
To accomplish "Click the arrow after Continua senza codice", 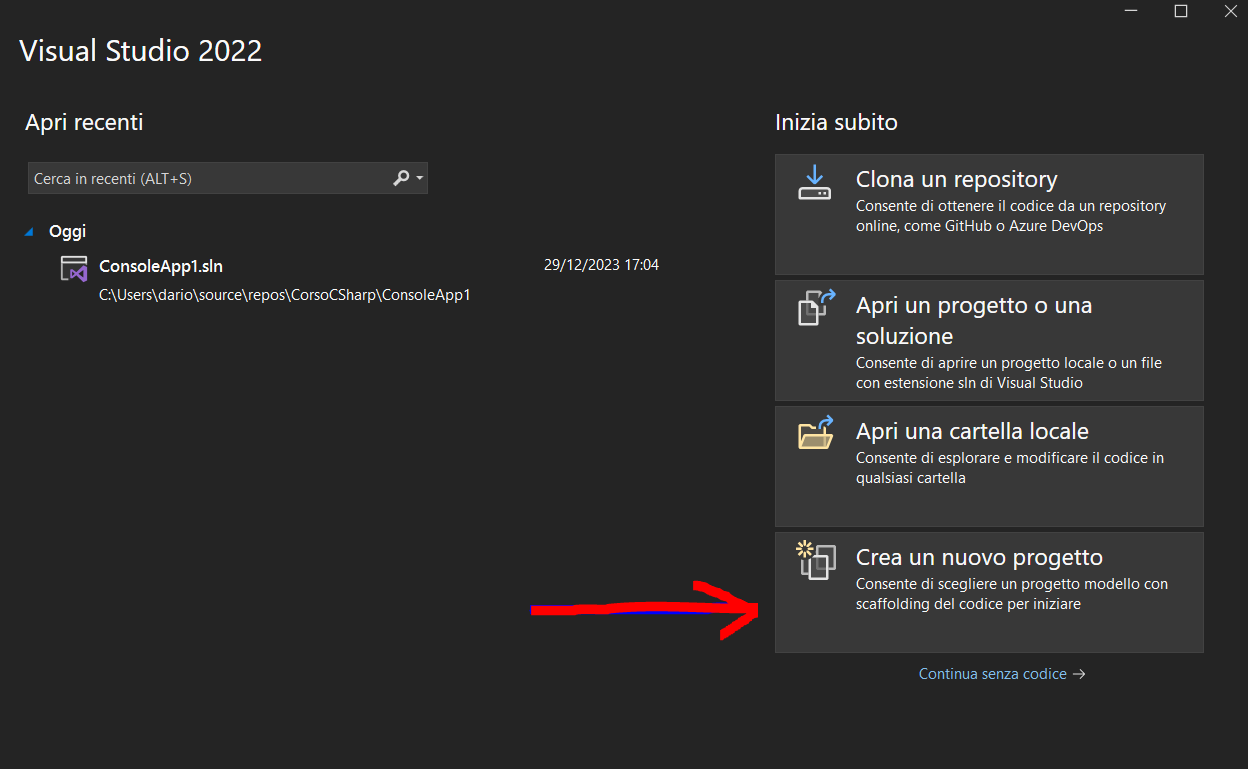I will pos(1079,674).
